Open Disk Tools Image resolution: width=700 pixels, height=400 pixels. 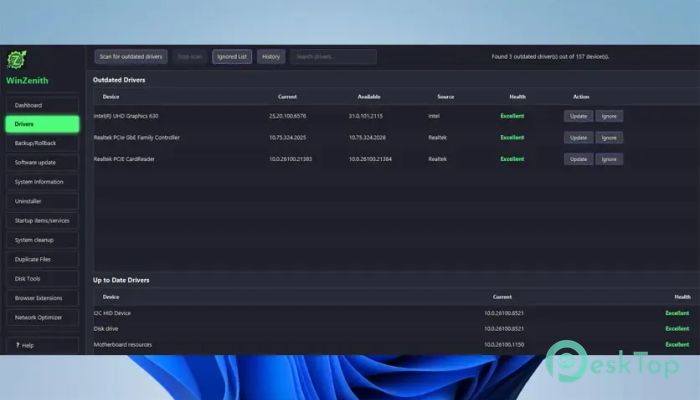[42, 279]
